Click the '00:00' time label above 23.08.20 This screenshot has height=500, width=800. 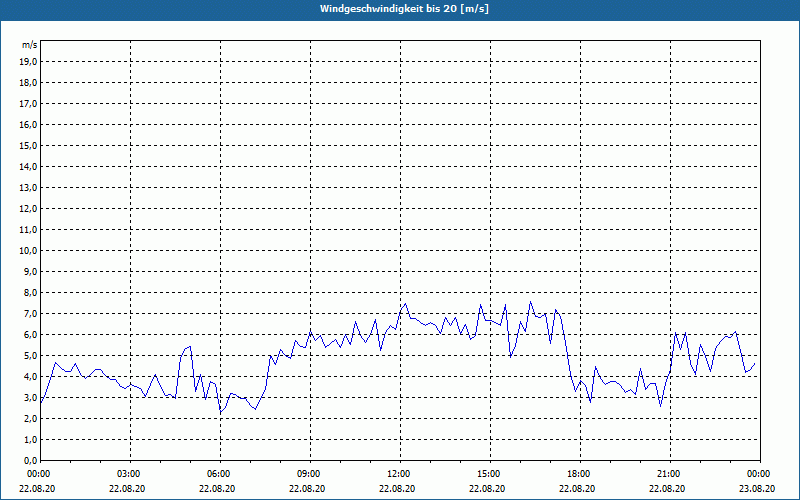point(758,474)
